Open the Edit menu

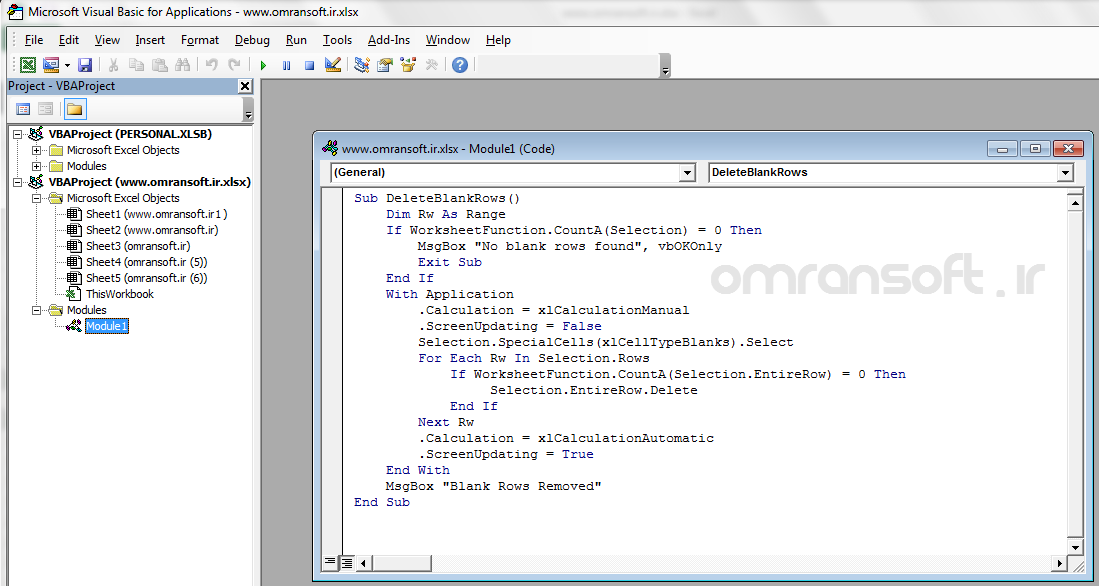pos(69,40)
